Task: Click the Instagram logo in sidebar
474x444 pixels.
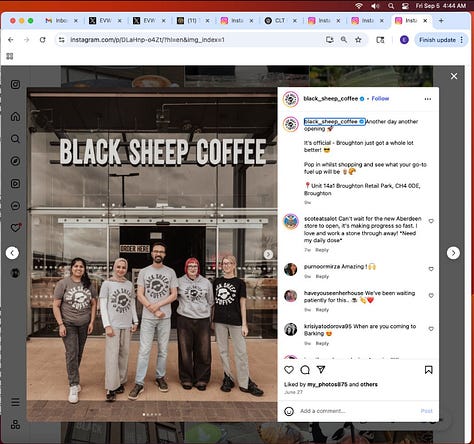Action: pyautogui.click(x=15, y=84)
